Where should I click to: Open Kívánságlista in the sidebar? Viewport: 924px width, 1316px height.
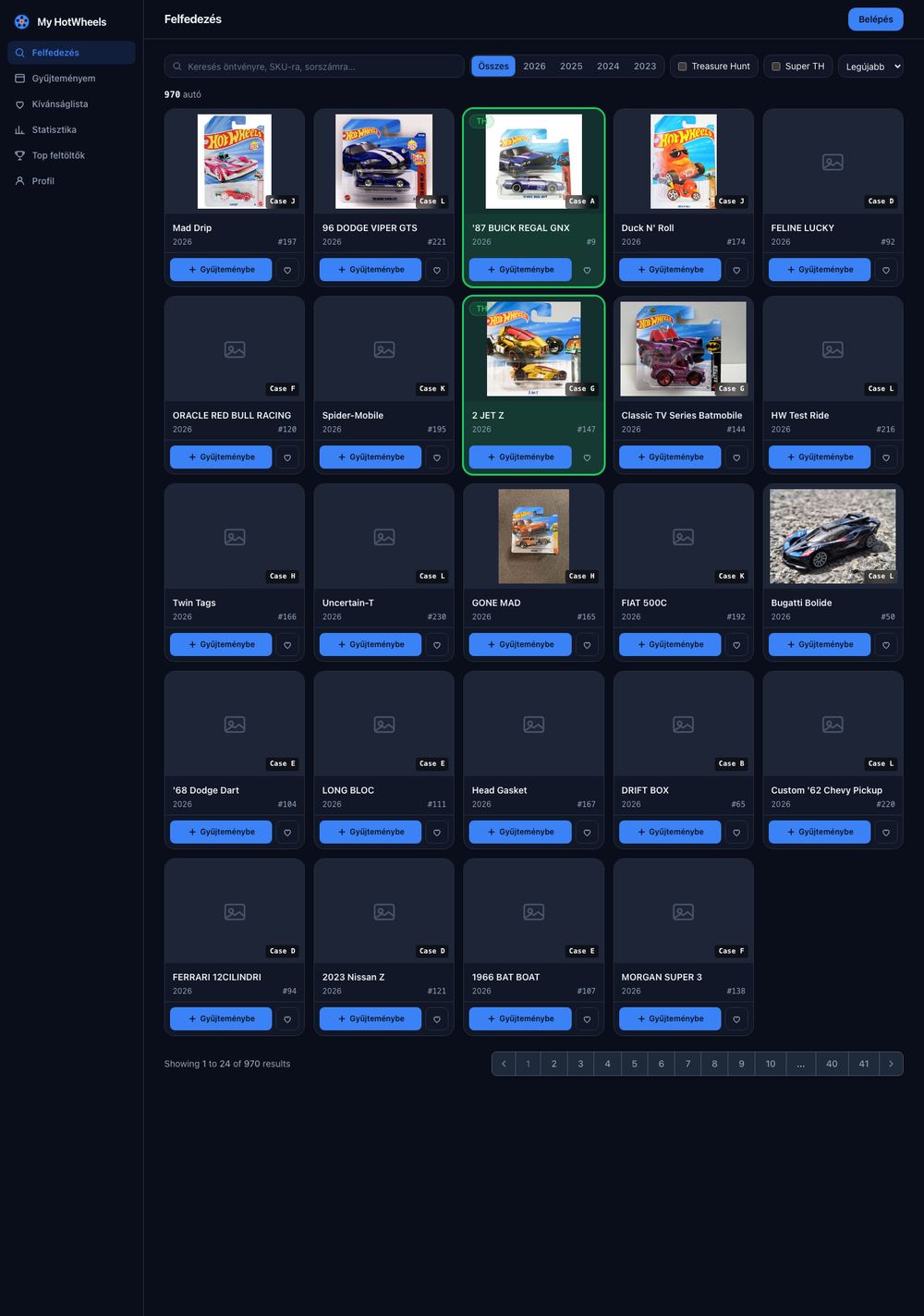(x=71, y=104)
